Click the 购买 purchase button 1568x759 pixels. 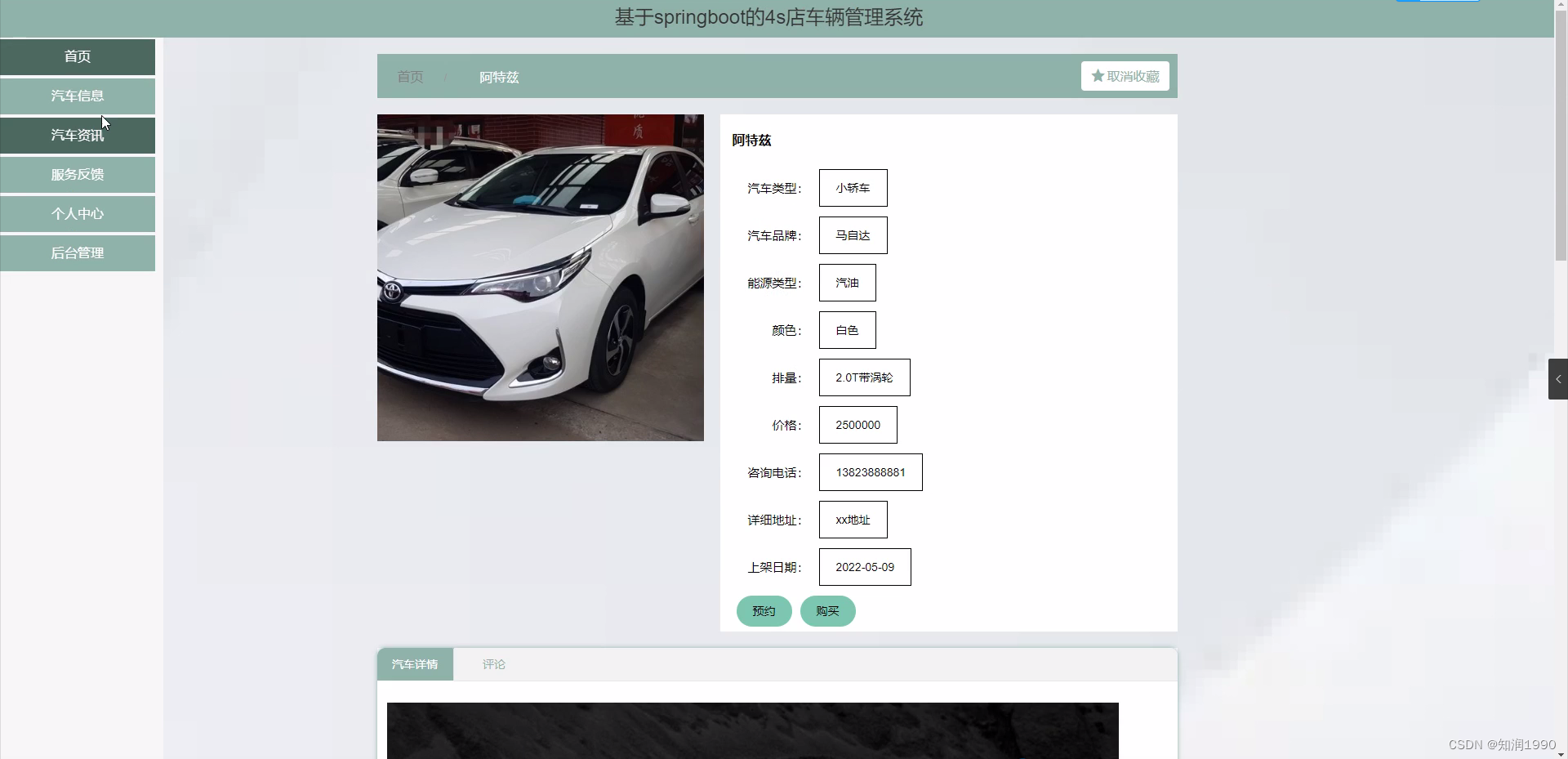point(827,610)
